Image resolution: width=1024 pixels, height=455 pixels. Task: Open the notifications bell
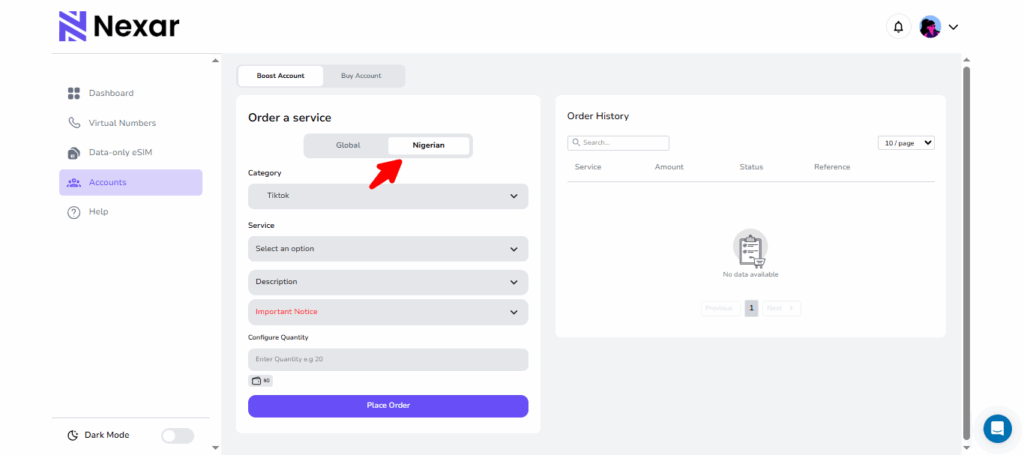898,27
